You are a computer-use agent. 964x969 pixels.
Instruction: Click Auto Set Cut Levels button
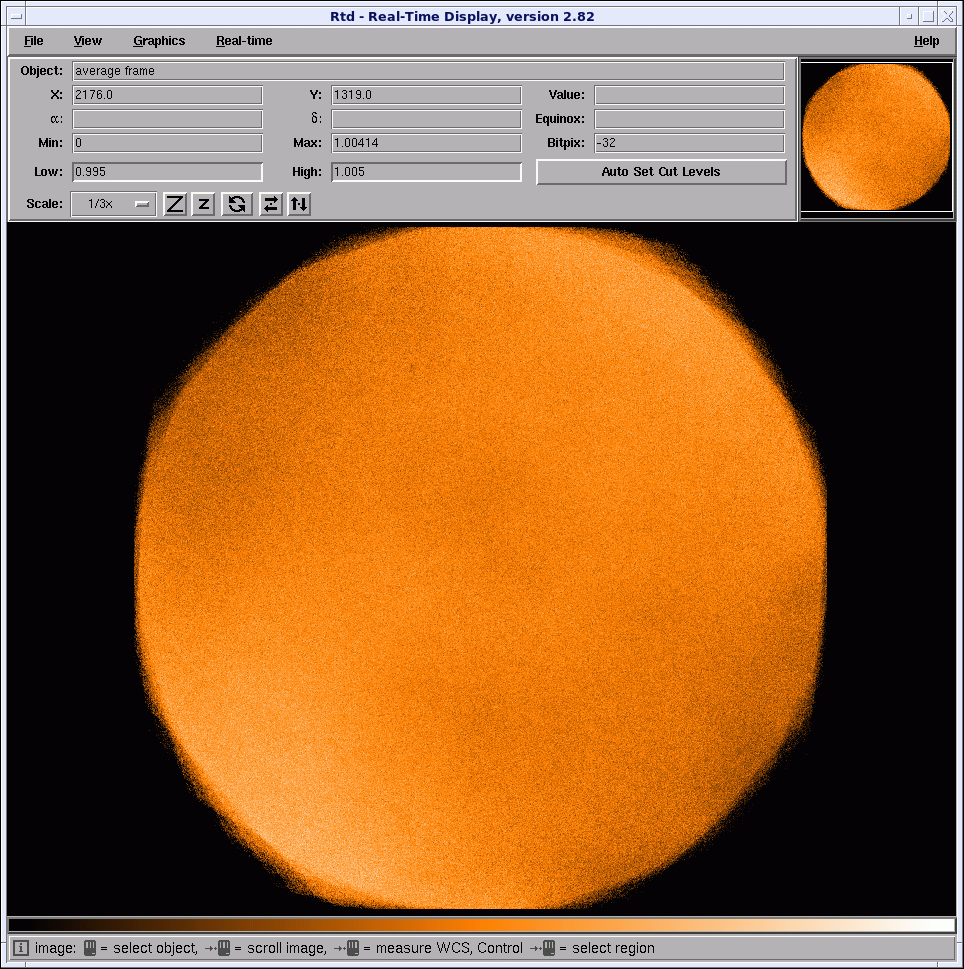(661, 172)
